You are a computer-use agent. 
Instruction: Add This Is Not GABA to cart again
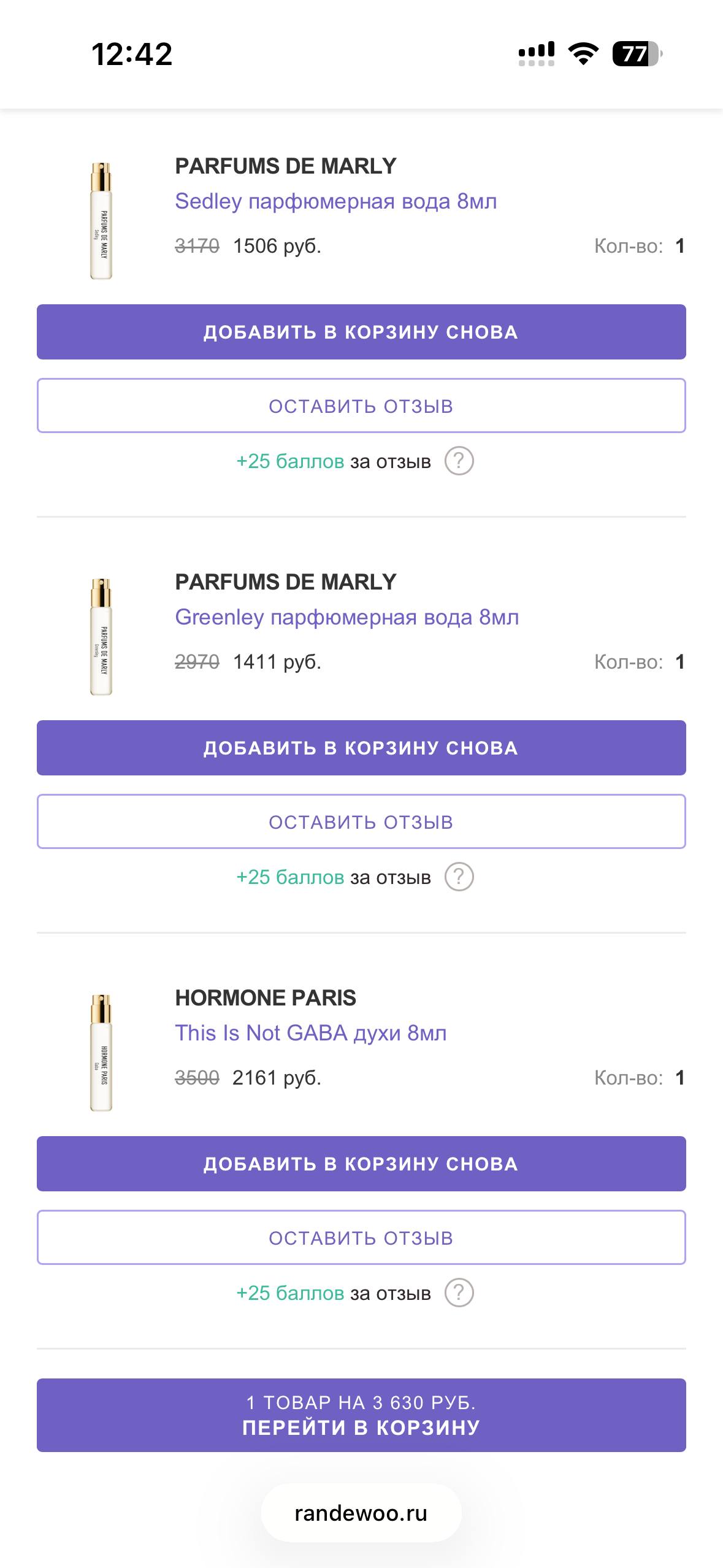point(361,1164)
